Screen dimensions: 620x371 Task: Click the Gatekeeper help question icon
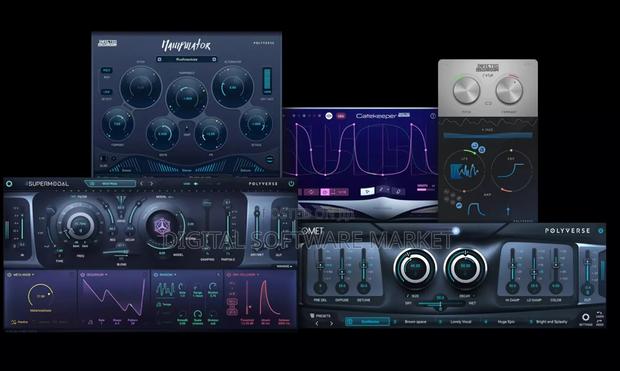click(x=433, y=116)
